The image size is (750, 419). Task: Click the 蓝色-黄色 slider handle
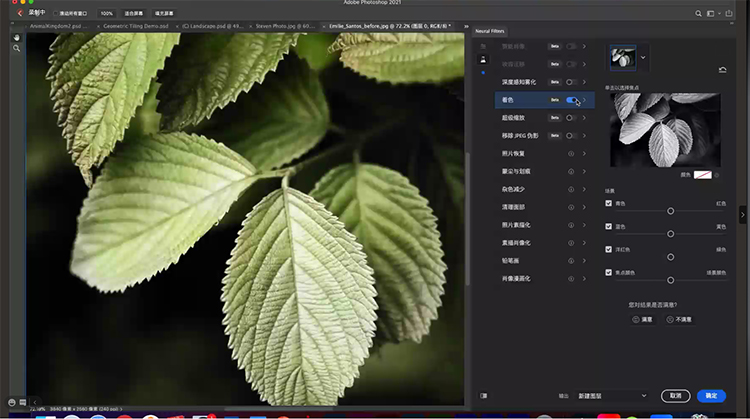[671, 234]
